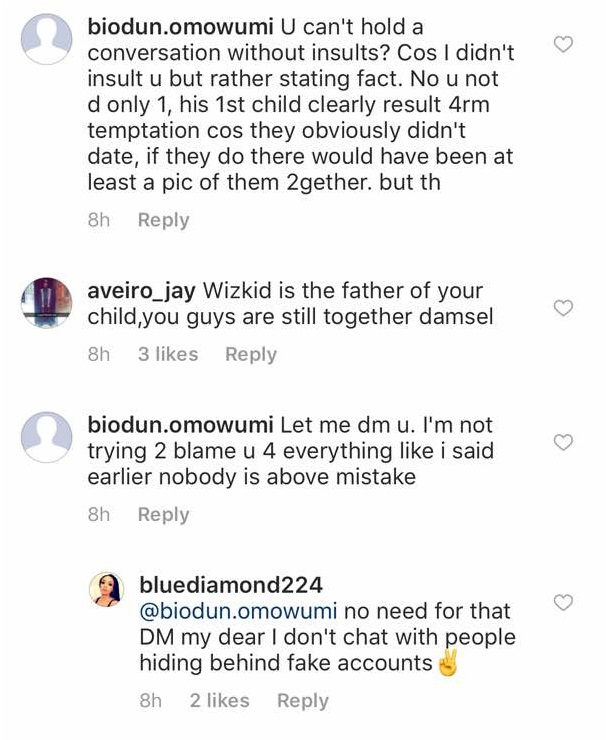Image resolution: width=606 pixels, height=740 pixels.
Task: Open aveiro_jay's profile picture
Action: [47, 300]
